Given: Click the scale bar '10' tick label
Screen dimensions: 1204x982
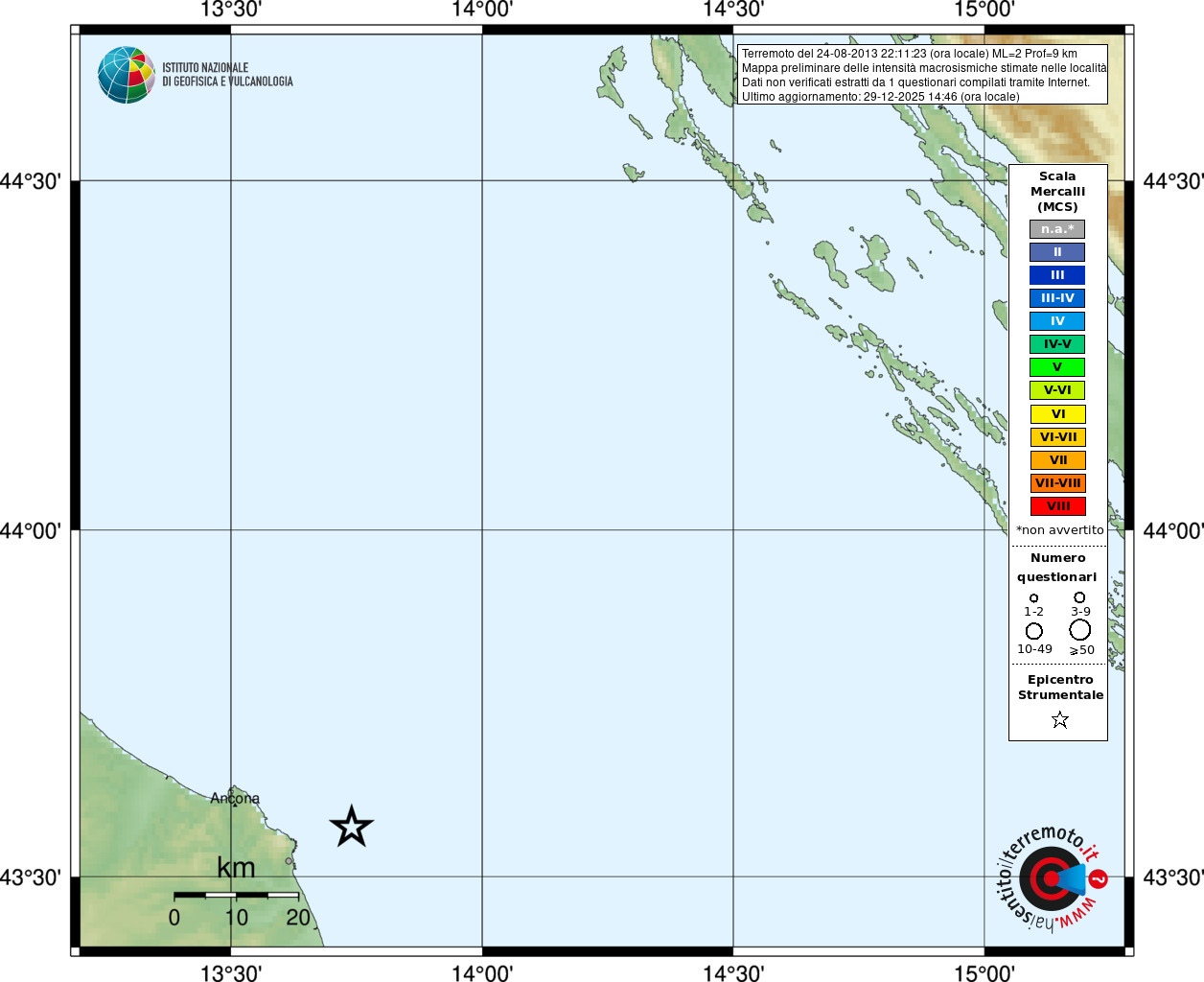Looking at the screenshot, I should click(237, 918).
